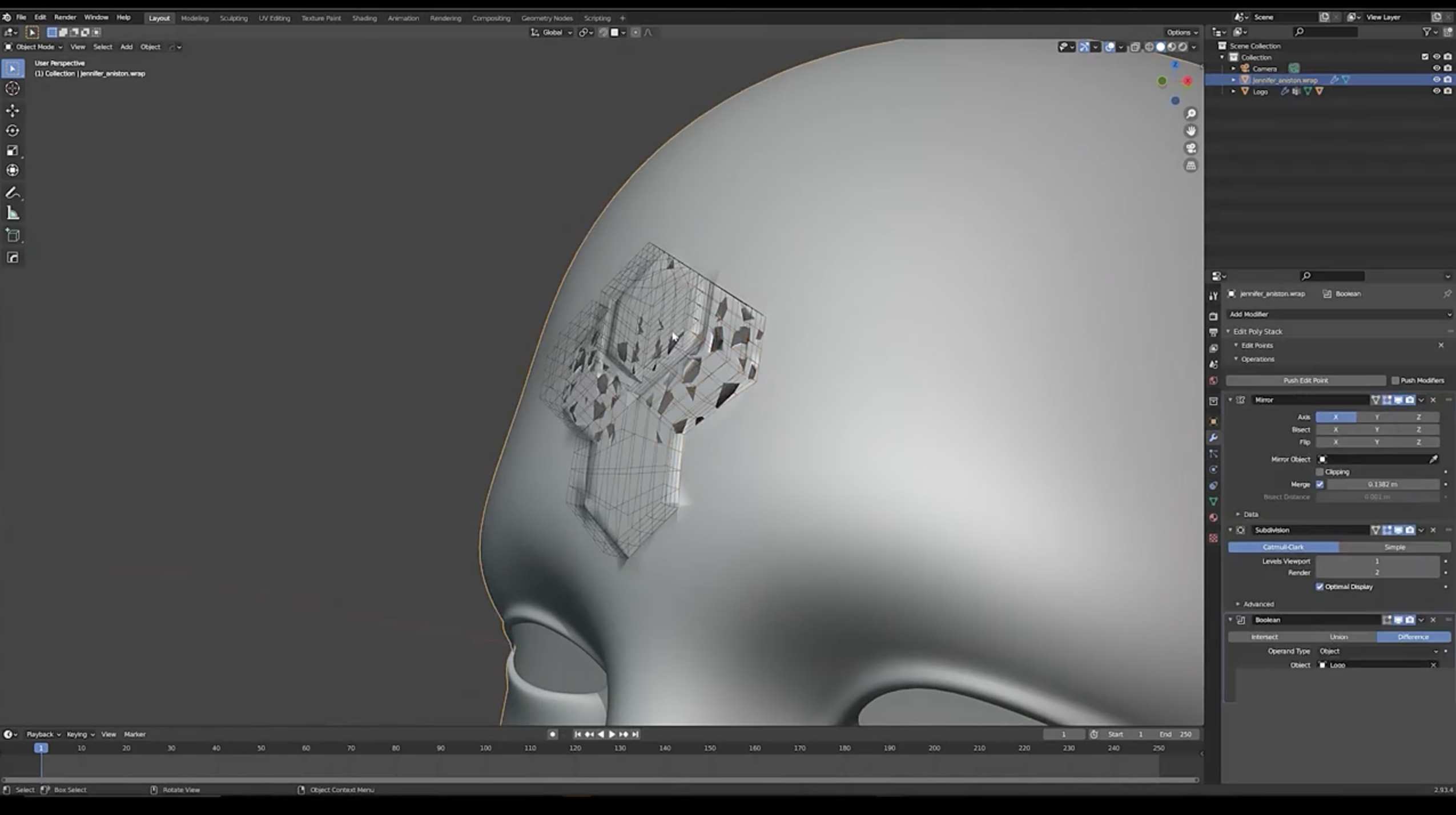The height and width of the screenshot is (815, 1456).
Task: Select the Rotate tool
Action: coord(13,131)
